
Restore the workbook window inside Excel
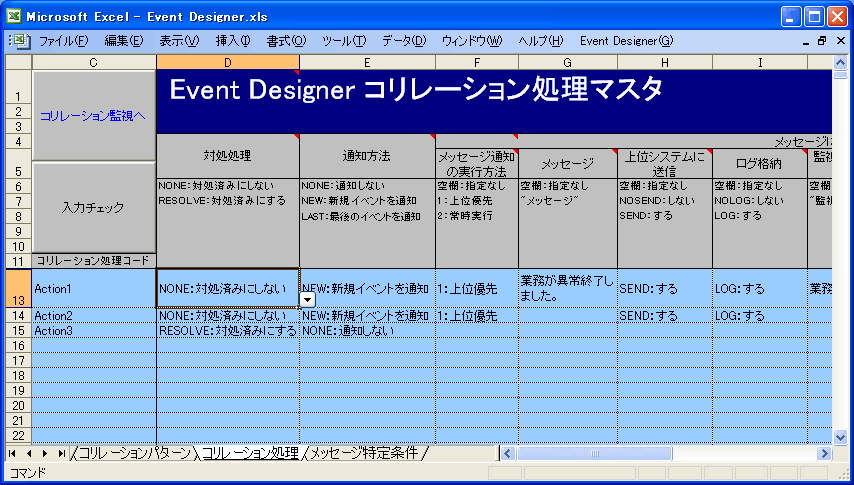[x=822, y=41]
